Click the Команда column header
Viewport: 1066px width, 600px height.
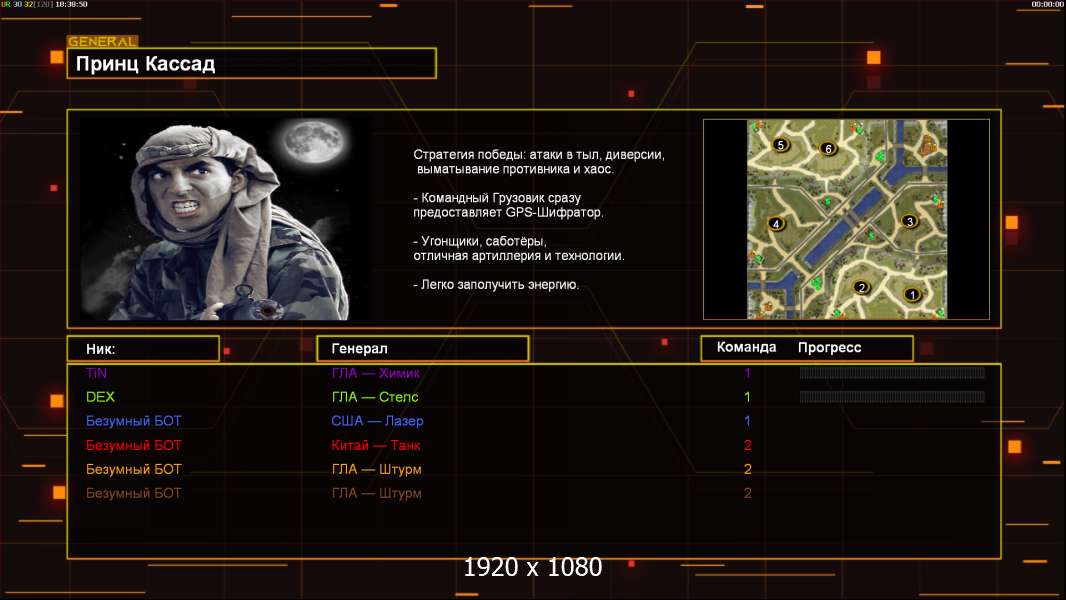point(746,348)
